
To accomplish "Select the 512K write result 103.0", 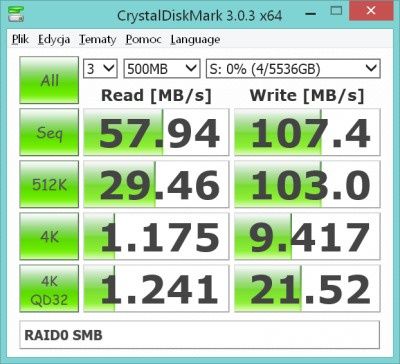I will [x=307, y=184].
